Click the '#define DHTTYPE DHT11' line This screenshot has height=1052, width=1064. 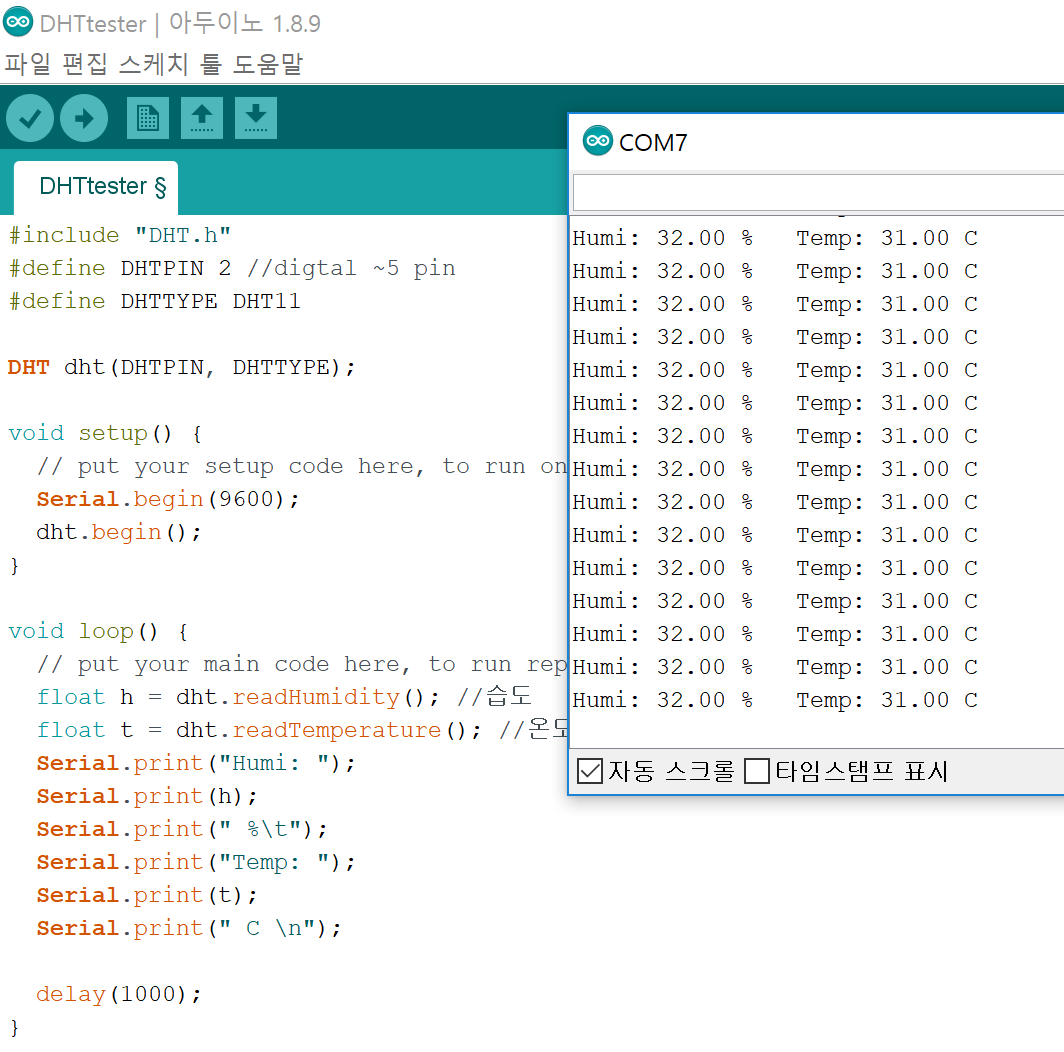pos(154,301)
